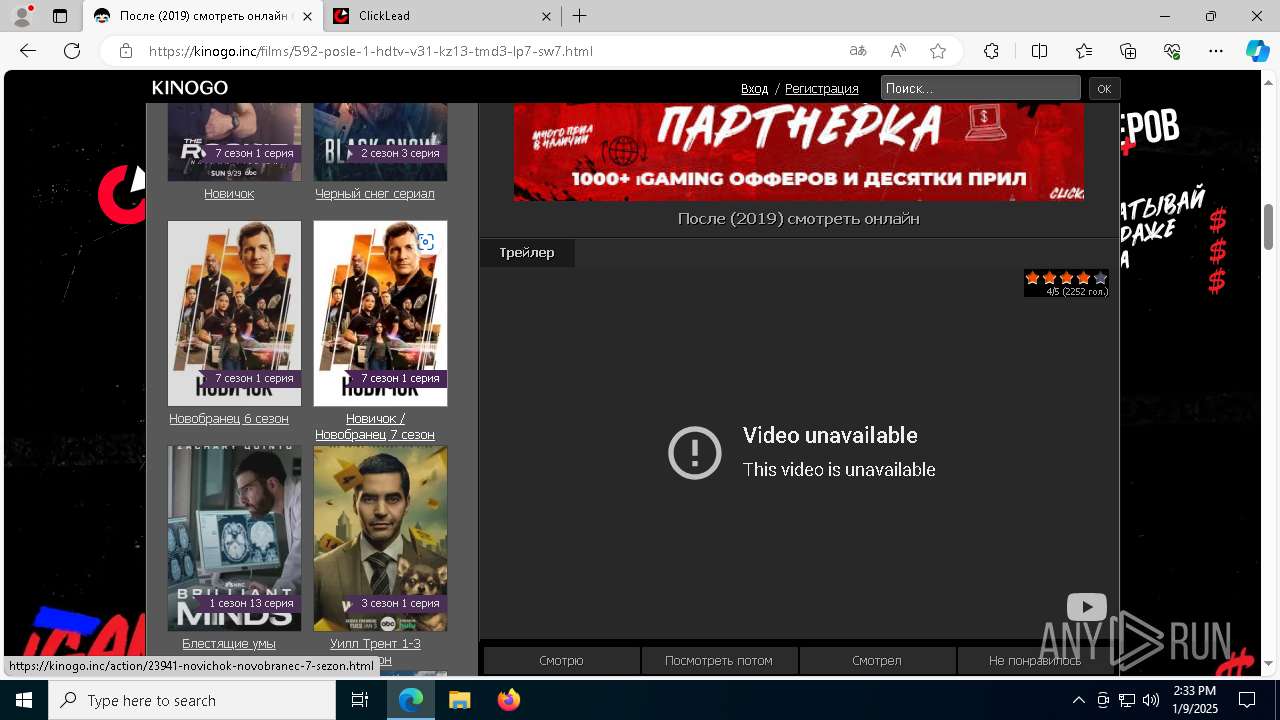1280x720 pixels.
Task: Close the ClickLead tab
Action: click(546, 16)
